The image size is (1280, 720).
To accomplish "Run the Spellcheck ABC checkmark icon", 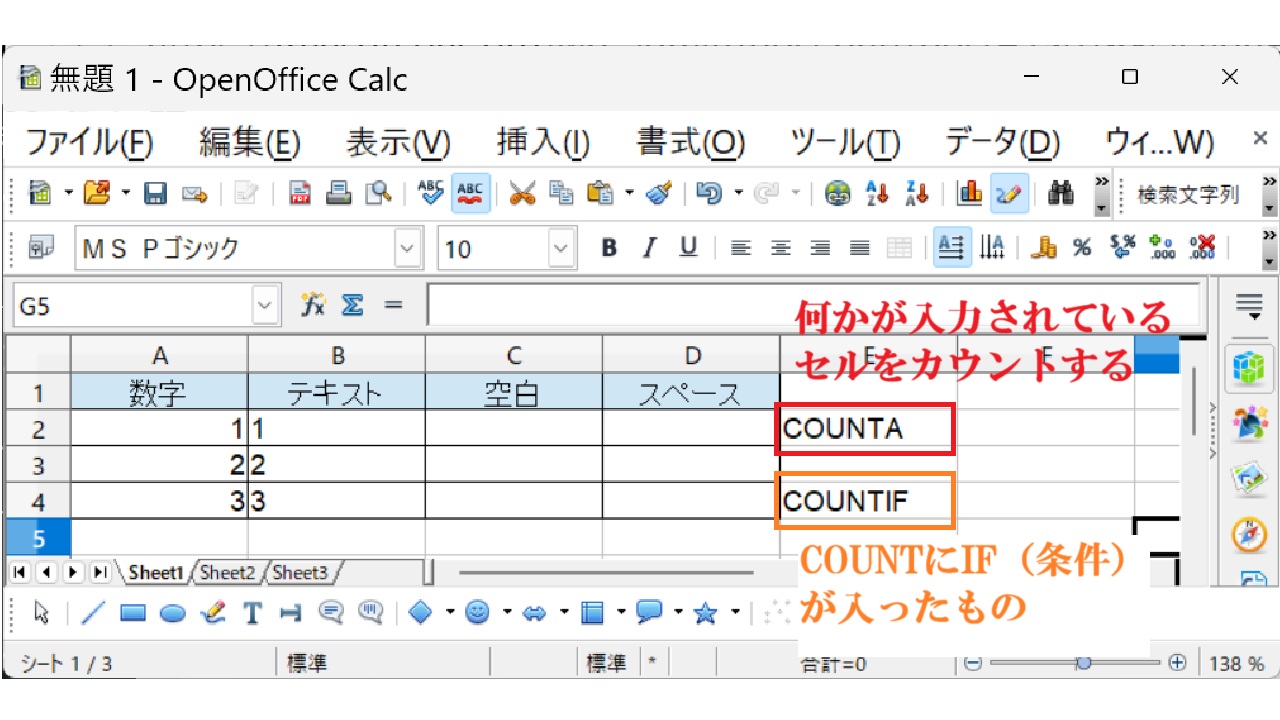I will pos(432,193).
